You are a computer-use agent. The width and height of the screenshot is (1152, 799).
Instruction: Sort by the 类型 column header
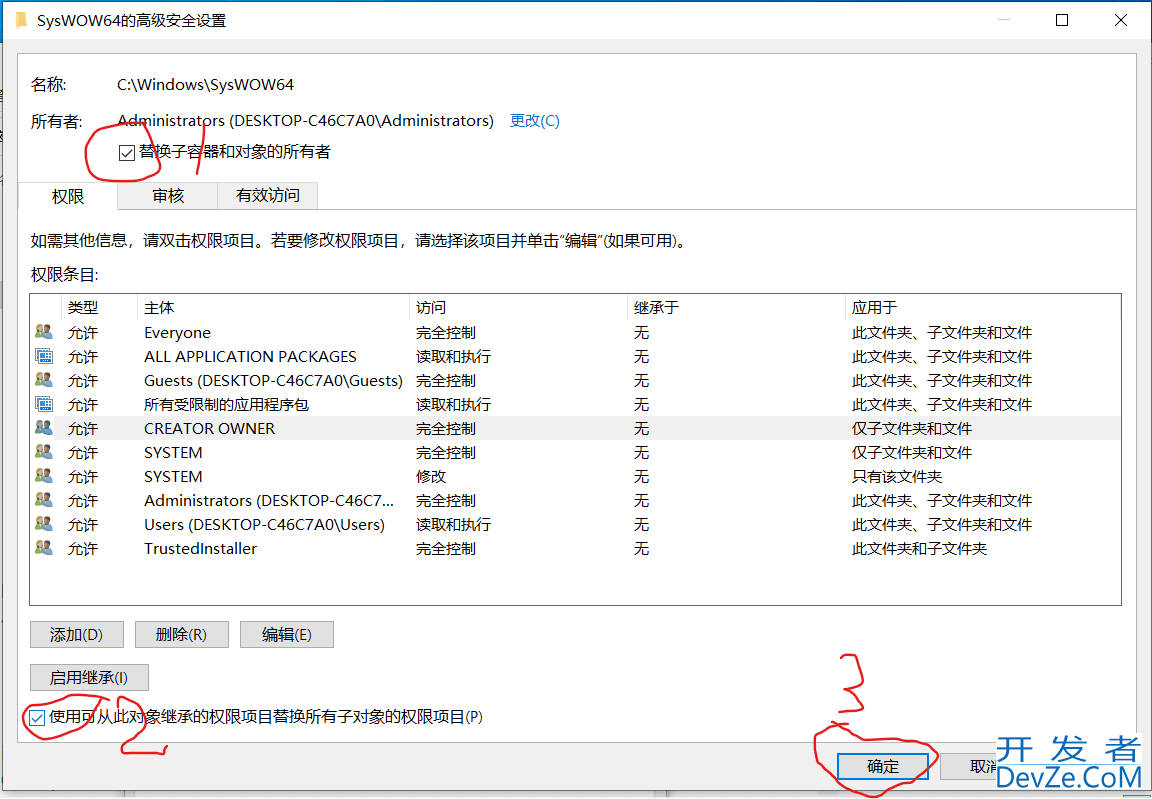coord(98,308)
